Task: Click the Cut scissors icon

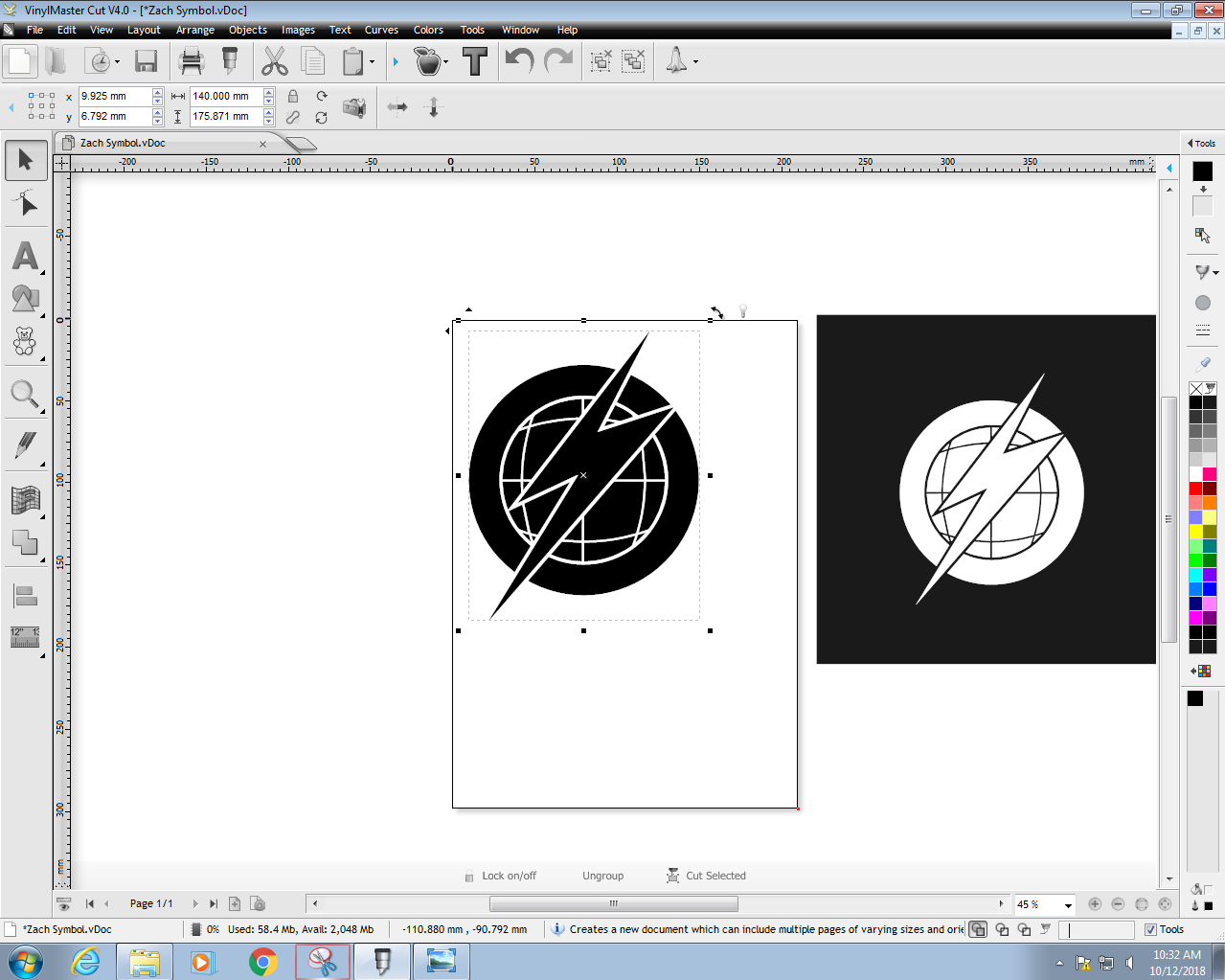Action: click(x=274, y=62)
